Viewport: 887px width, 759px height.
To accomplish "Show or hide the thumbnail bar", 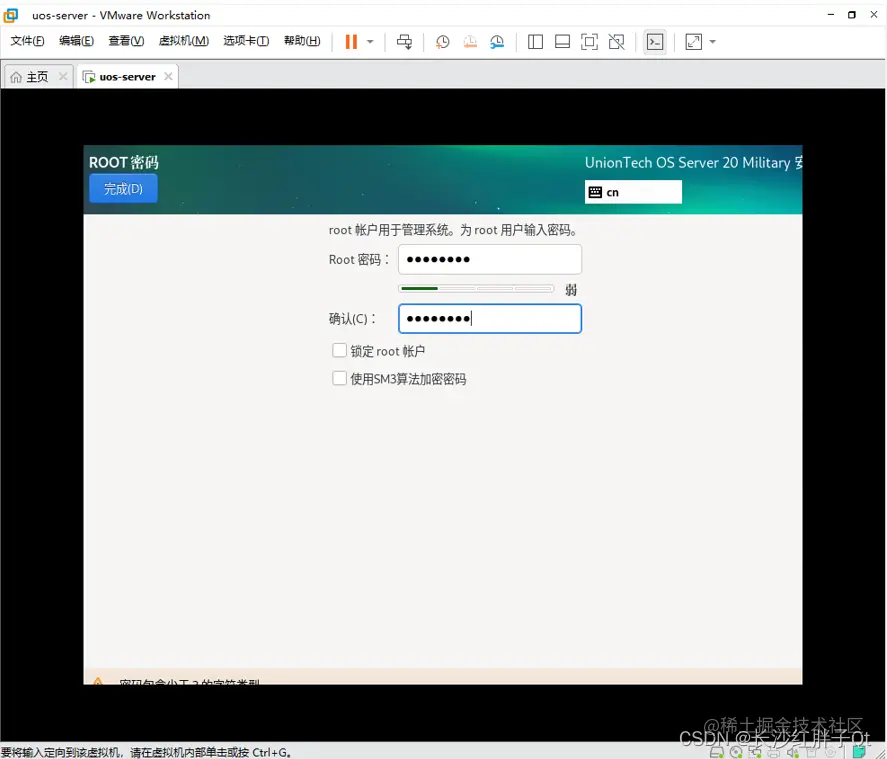I will (561, 41).
